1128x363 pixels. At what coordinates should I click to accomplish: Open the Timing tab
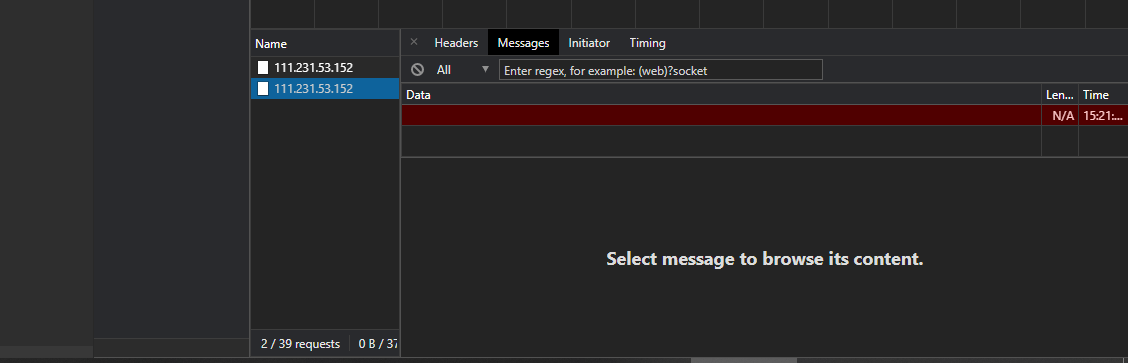click(647, 42)
